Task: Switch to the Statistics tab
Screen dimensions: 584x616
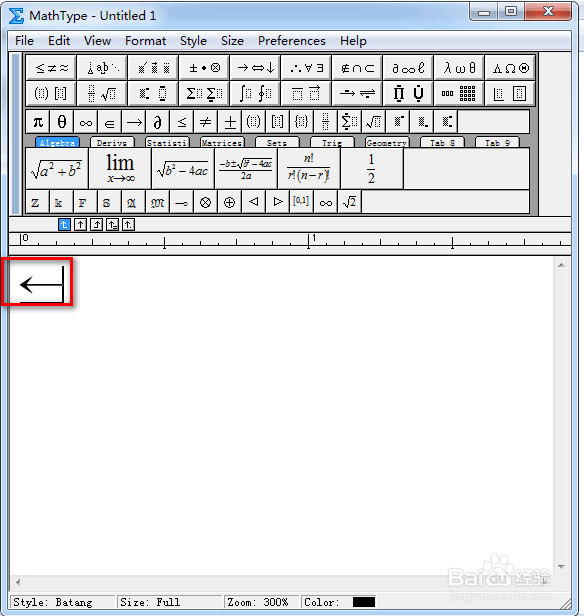Action: 167,142
